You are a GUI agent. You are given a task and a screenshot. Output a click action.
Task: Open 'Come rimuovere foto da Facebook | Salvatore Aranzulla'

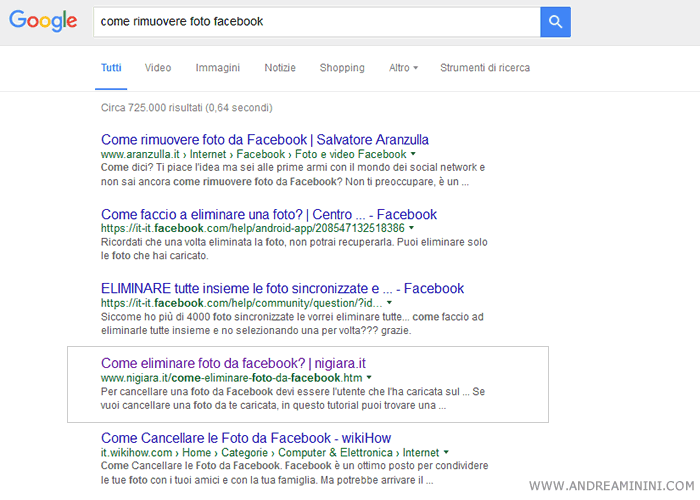coord(265,140)
